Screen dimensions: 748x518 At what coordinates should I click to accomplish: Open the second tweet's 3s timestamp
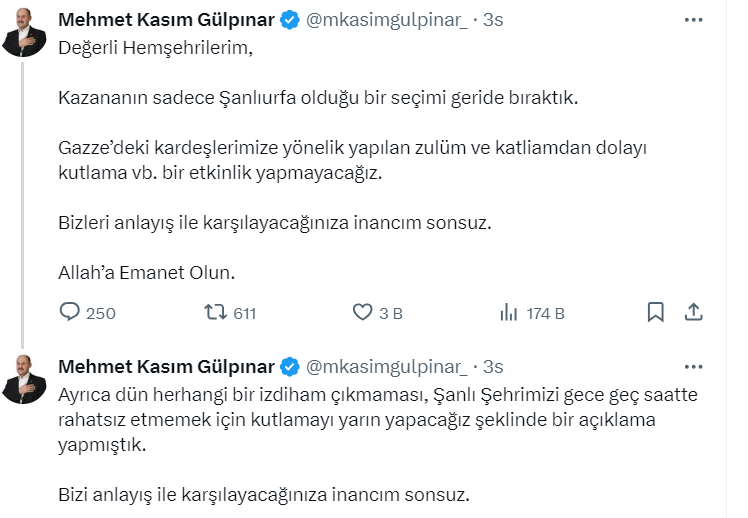tap(493, 365)
